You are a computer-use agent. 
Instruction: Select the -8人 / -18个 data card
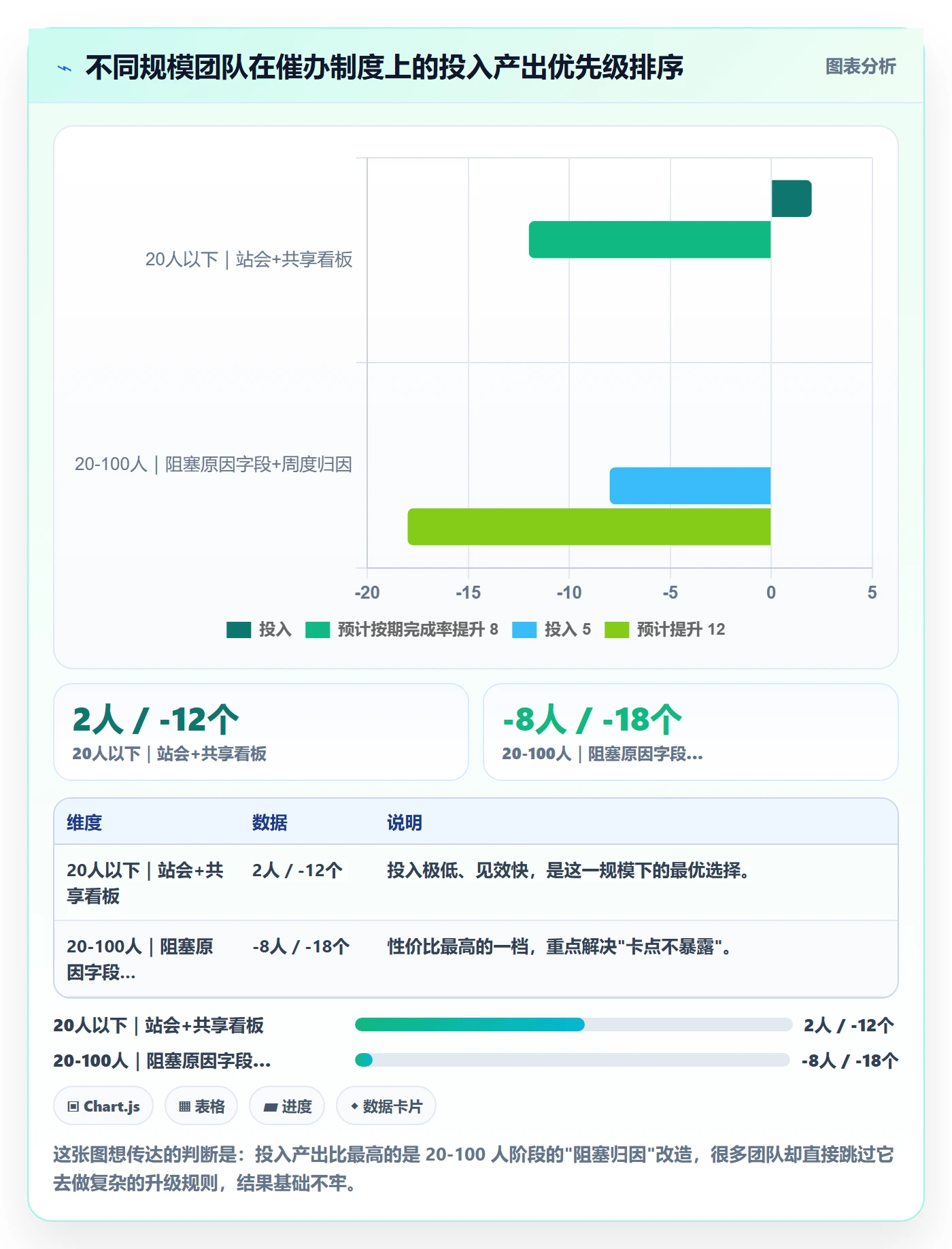point(691,732)
